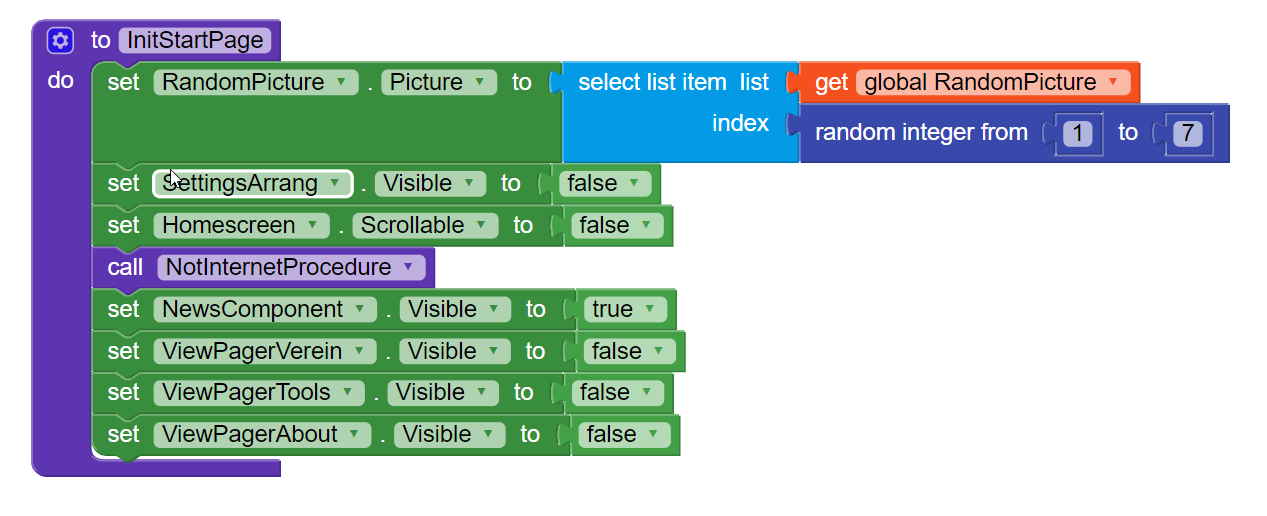The height and width of the screenshot is (516, 1267).
Task: Click the number 1 field in random integer
Action: [x=1077, y=132]
